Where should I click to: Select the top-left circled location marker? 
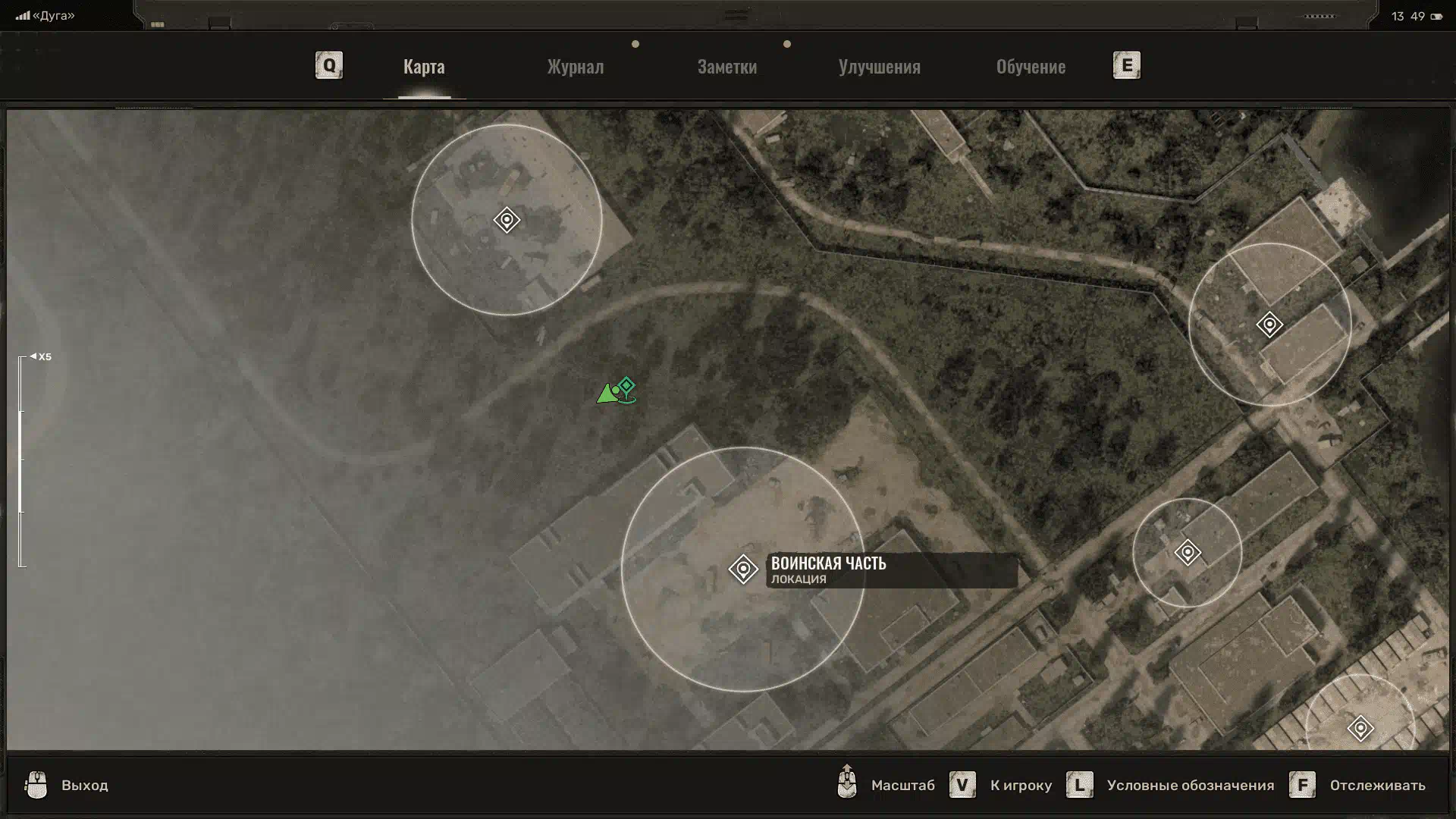coord(507,220)
